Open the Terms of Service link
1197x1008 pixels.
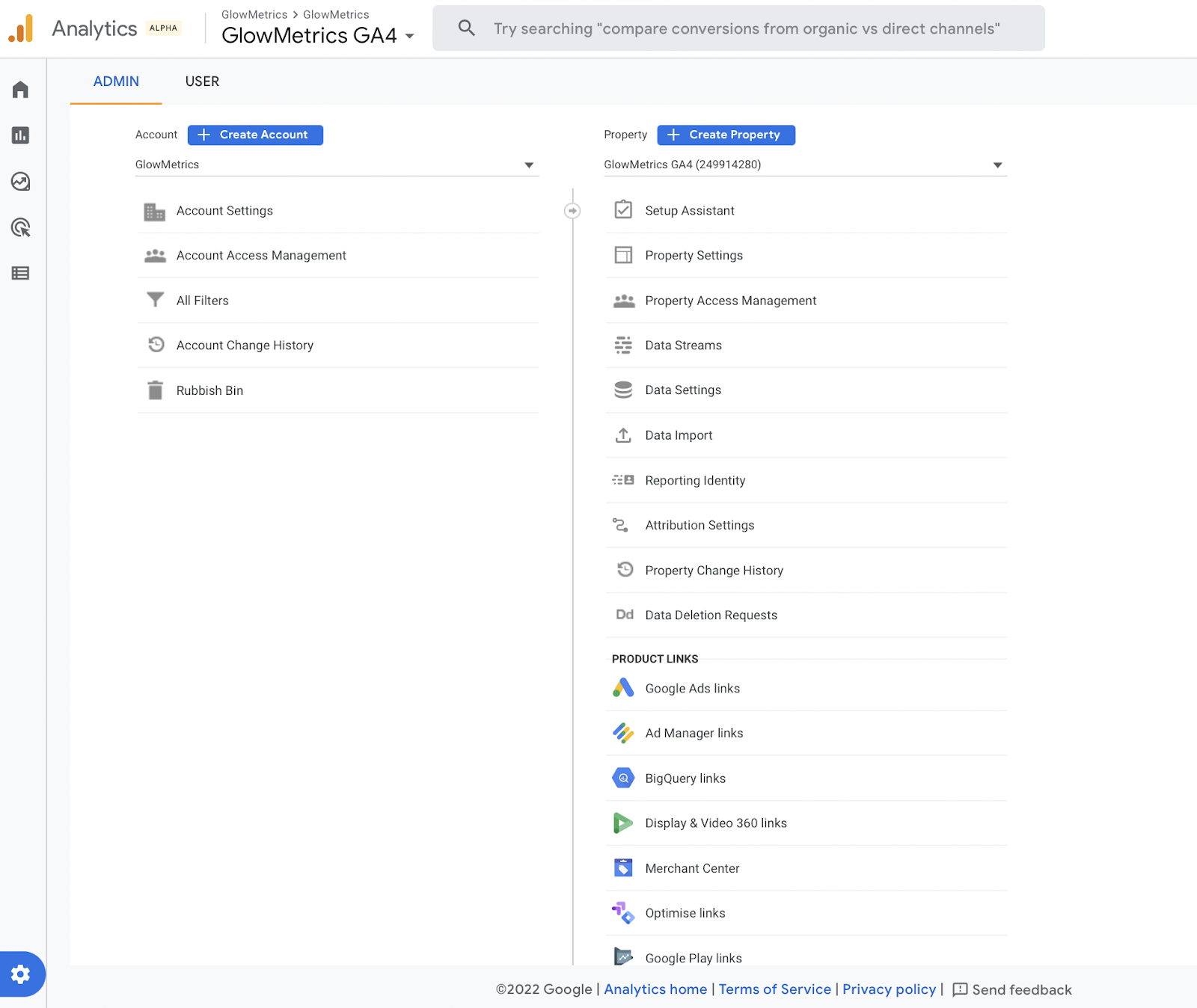tap(774, 989)
